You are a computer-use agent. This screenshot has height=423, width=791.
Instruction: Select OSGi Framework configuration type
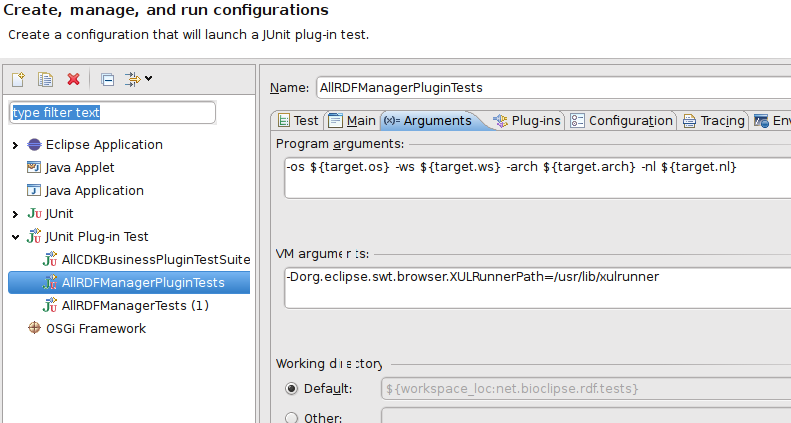[95, 328]
